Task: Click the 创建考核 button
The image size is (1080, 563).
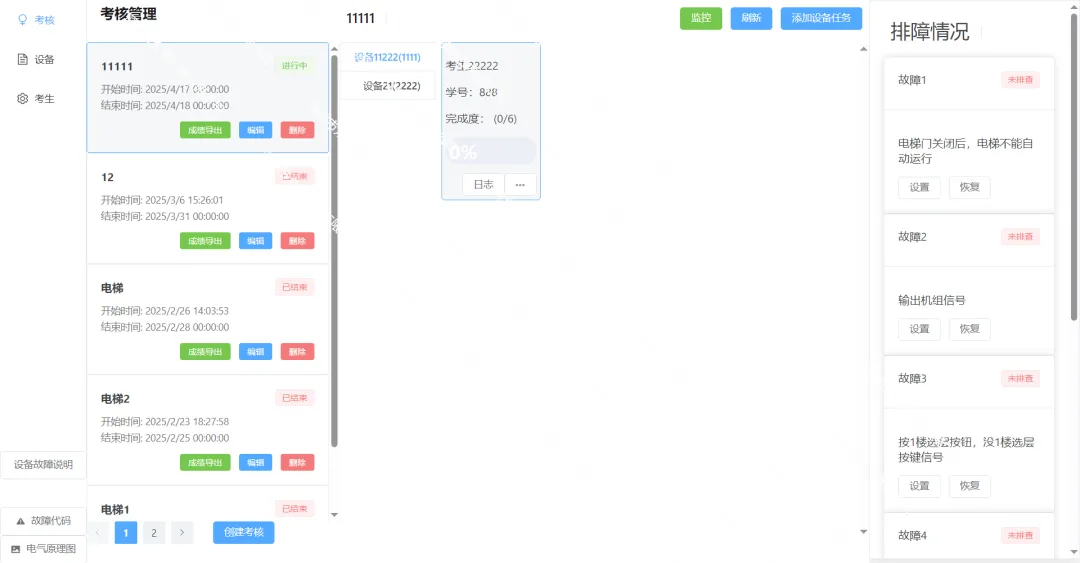Action: point(243,532)
